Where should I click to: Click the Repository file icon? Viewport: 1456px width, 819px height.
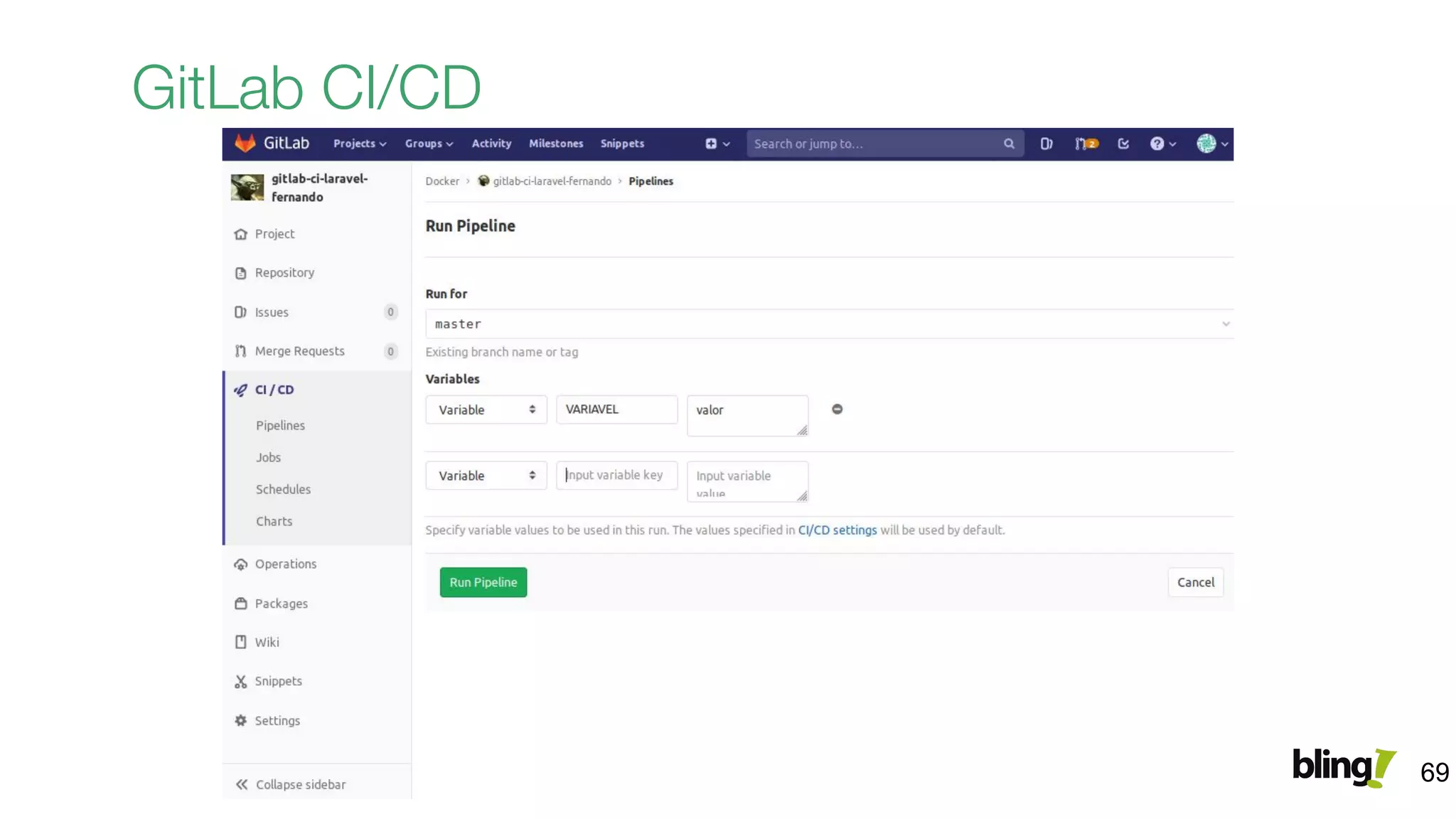click(240, 273)
